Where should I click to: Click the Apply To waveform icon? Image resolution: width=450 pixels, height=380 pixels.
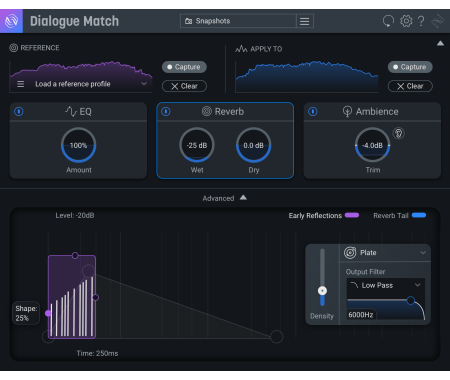pos(241,49)
